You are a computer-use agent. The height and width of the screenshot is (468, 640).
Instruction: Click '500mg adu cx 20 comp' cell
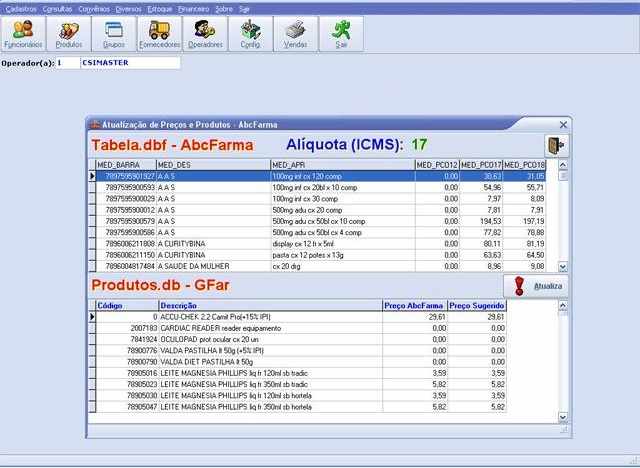343,210
